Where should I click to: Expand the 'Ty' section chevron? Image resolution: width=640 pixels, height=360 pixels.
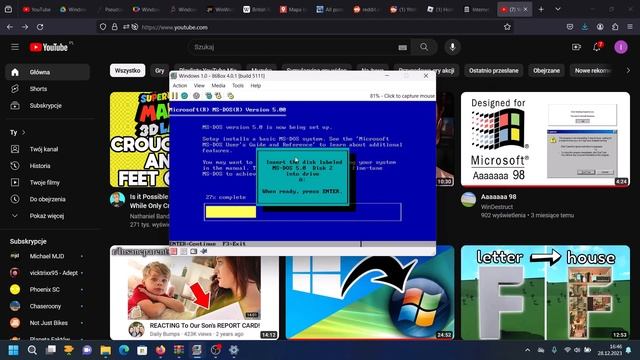click(24, 133)
